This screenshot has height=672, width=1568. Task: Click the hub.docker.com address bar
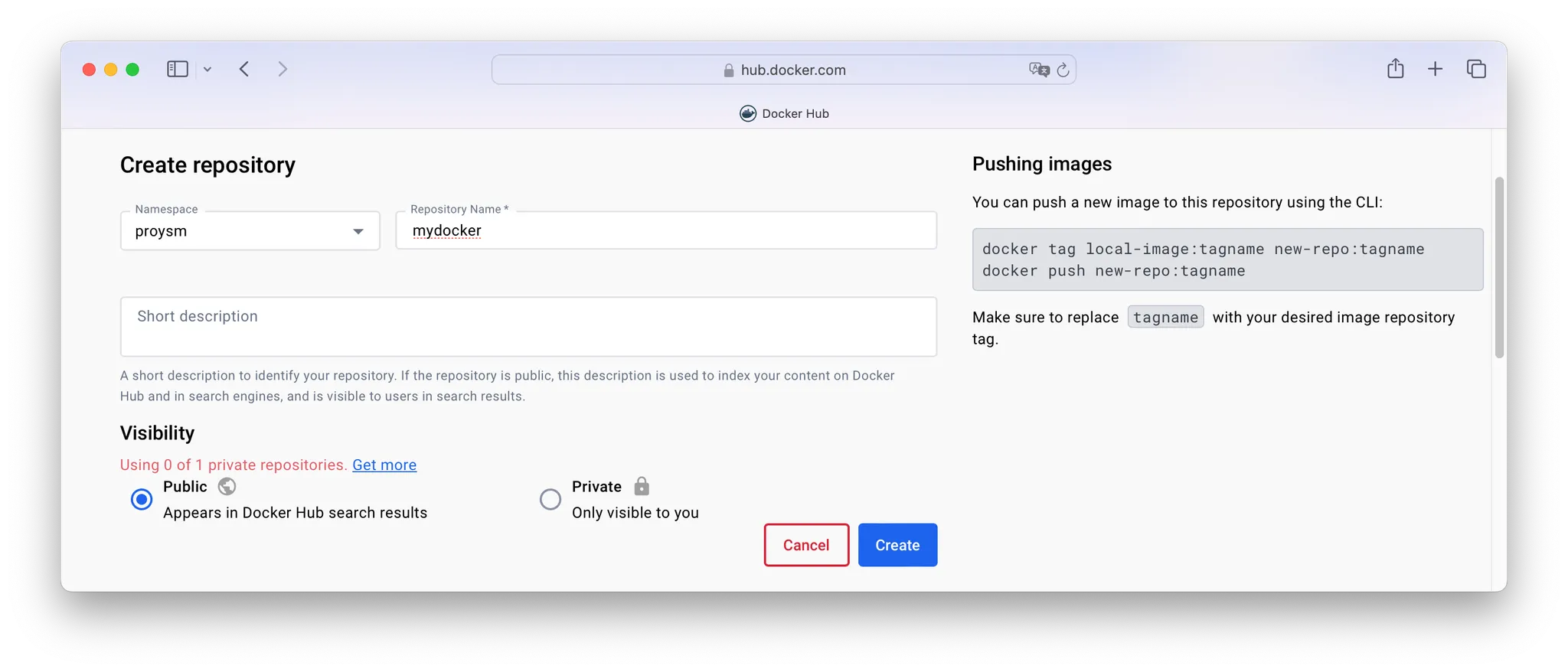coord(783,70)
